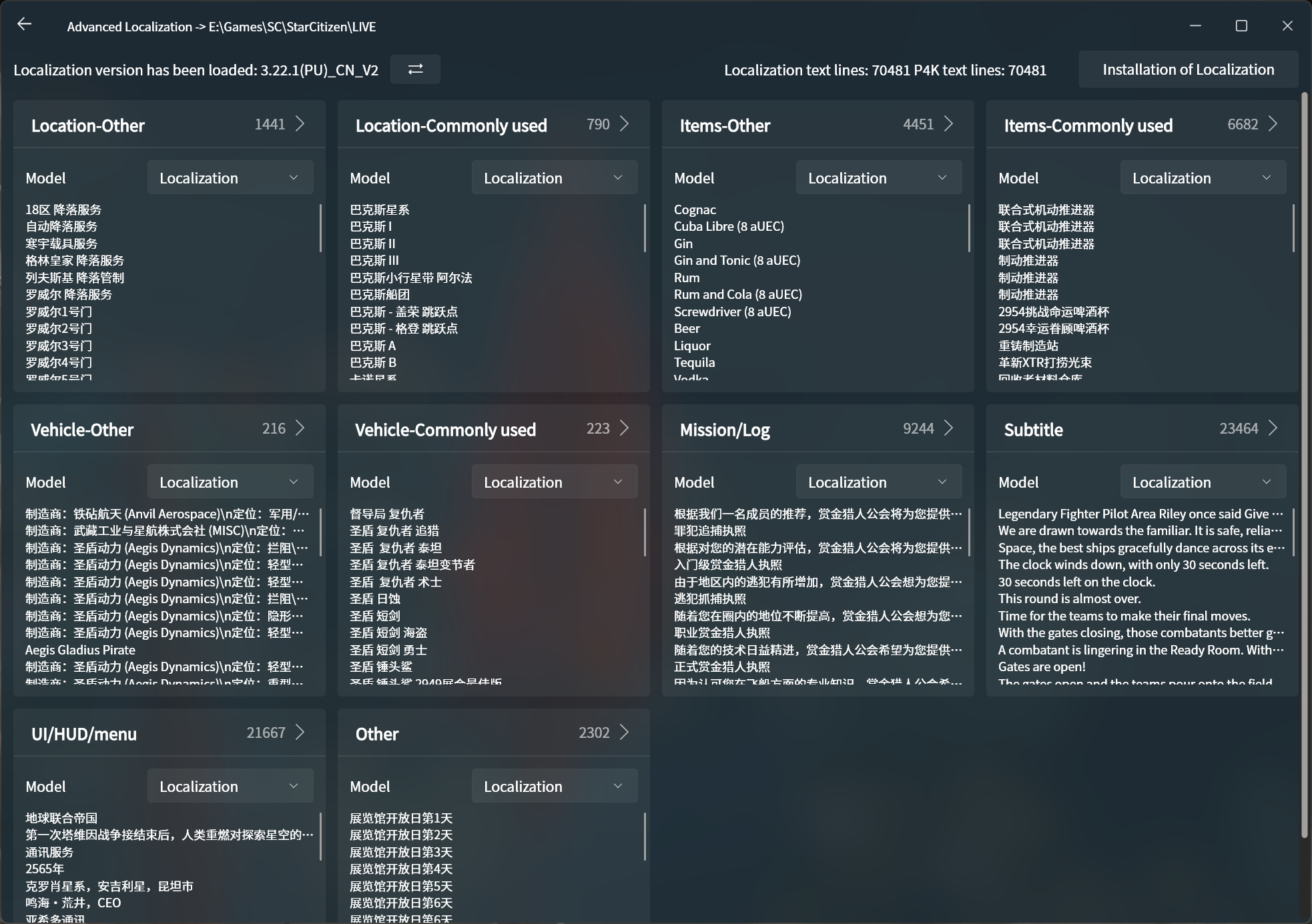Select '巴克斯 - 格登 跳跃点' entry
Image resolution: width=1312 pixels, height=924 pixels.
(404, 328)
